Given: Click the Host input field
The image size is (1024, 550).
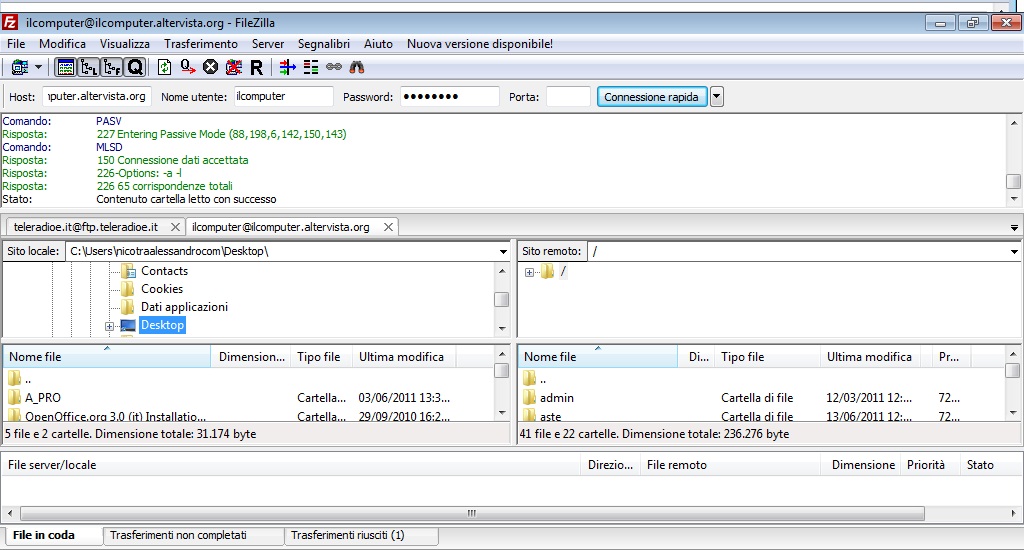Looking at the screenshot, I should coord(97,97).
